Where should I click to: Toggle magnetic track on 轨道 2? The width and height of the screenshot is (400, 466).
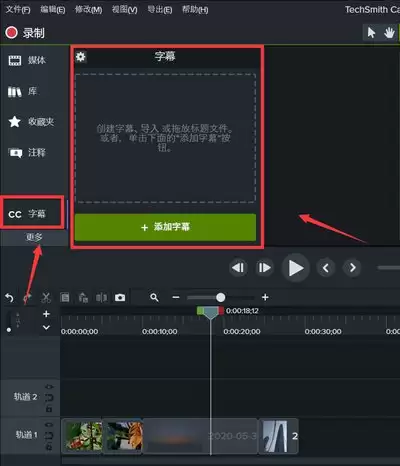tap(49, 398)
